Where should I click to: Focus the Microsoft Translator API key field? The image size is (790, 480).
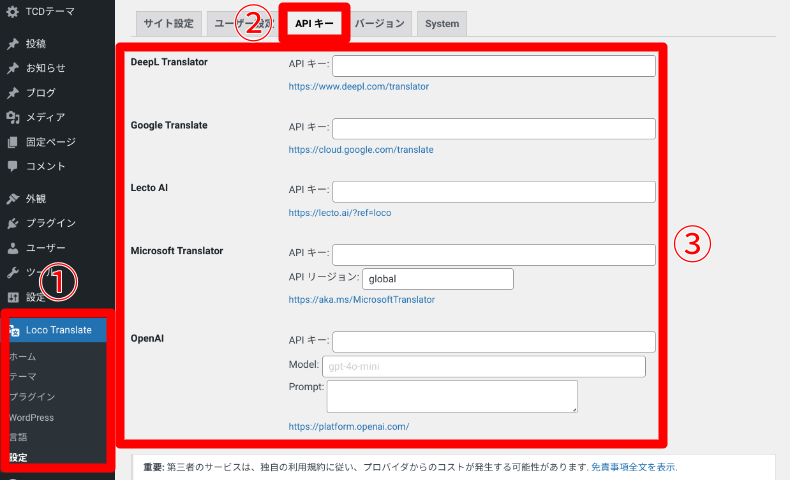(x=494, y=255)
